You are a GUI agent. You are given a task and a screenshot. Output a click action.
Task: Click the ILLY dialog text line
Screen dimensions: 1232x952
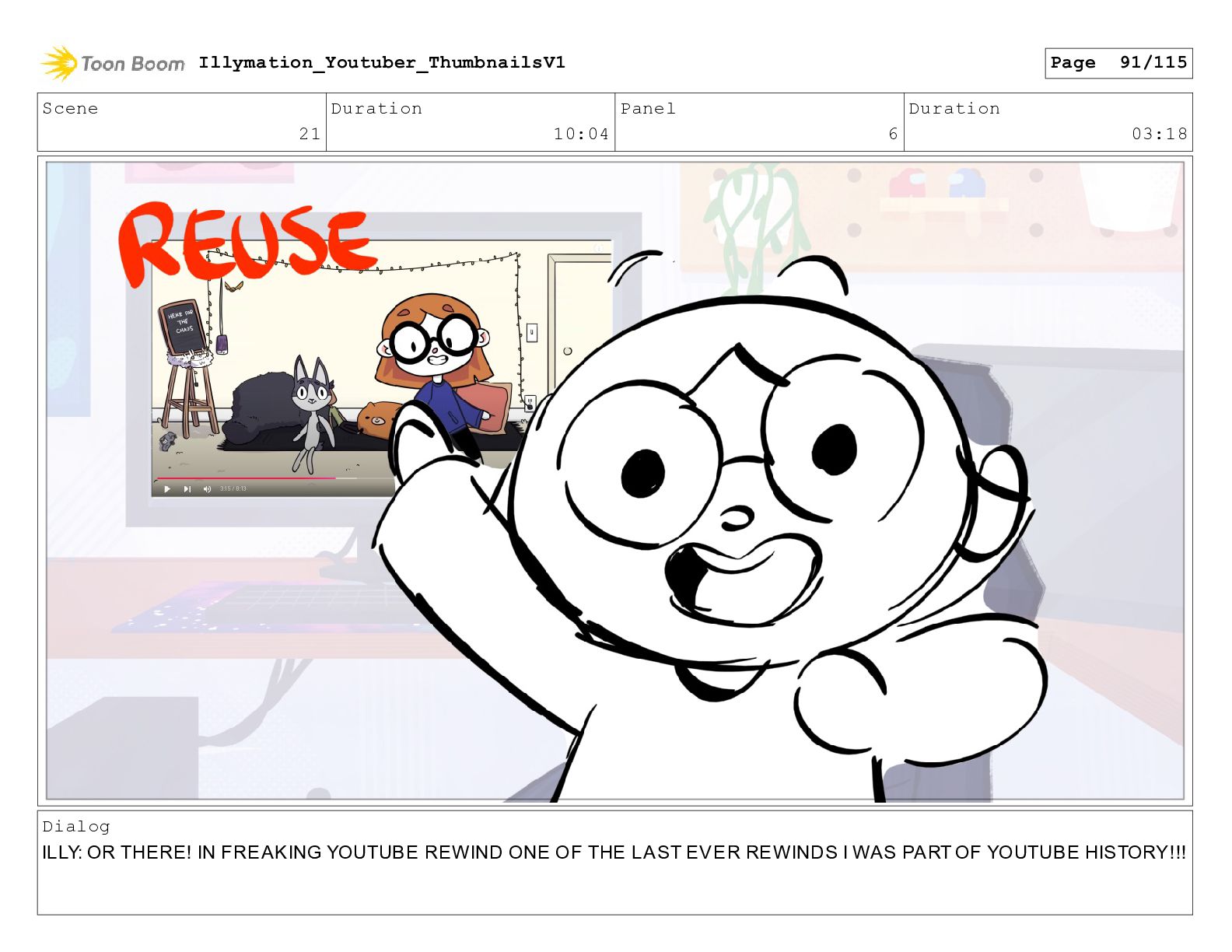614,852
